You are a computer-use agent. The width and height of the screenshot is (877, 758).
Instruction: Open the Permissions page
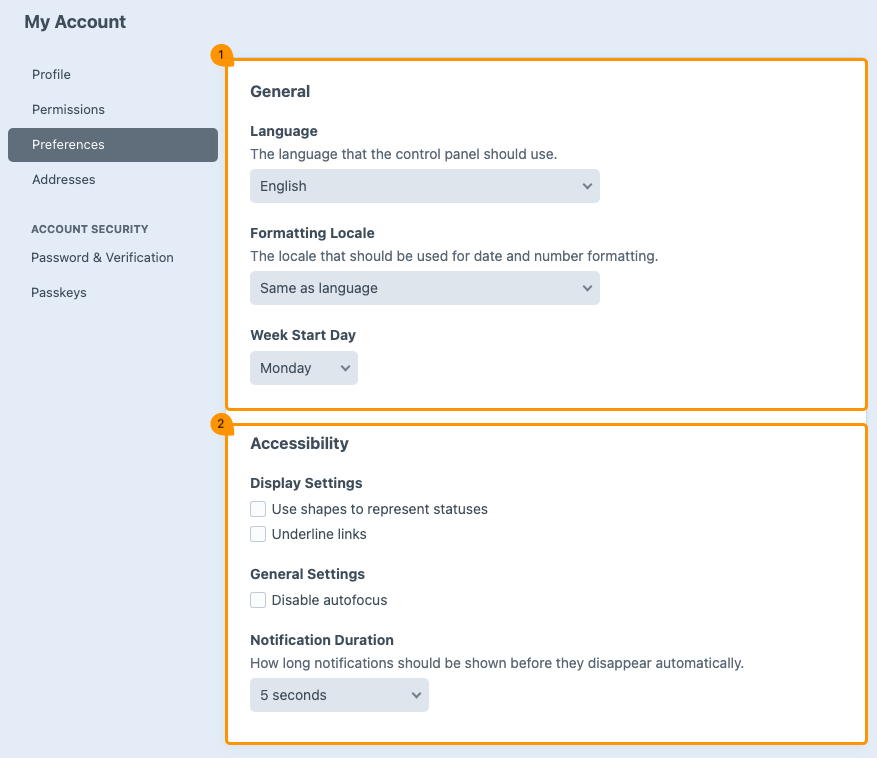[x=68, y=109]
